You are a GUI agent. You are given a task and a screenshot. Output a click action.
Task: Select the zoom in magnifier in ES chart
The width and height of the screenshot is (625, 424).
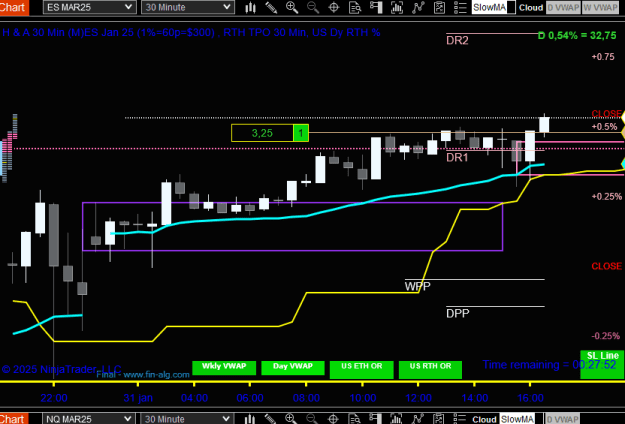point(292,8)
